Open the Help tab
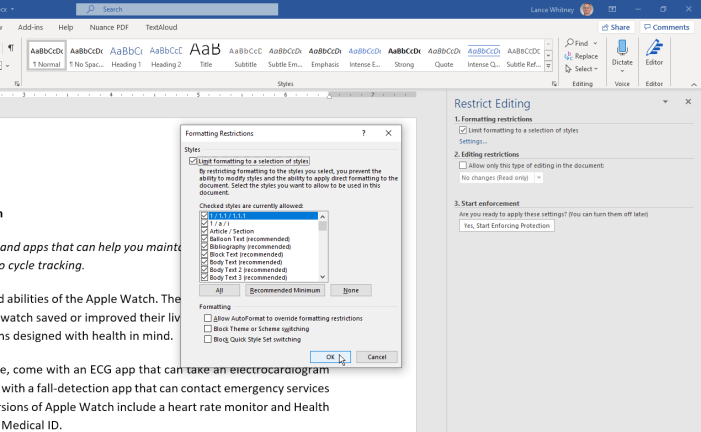Viewport: 701px width, 432px height. coord(66,27)
